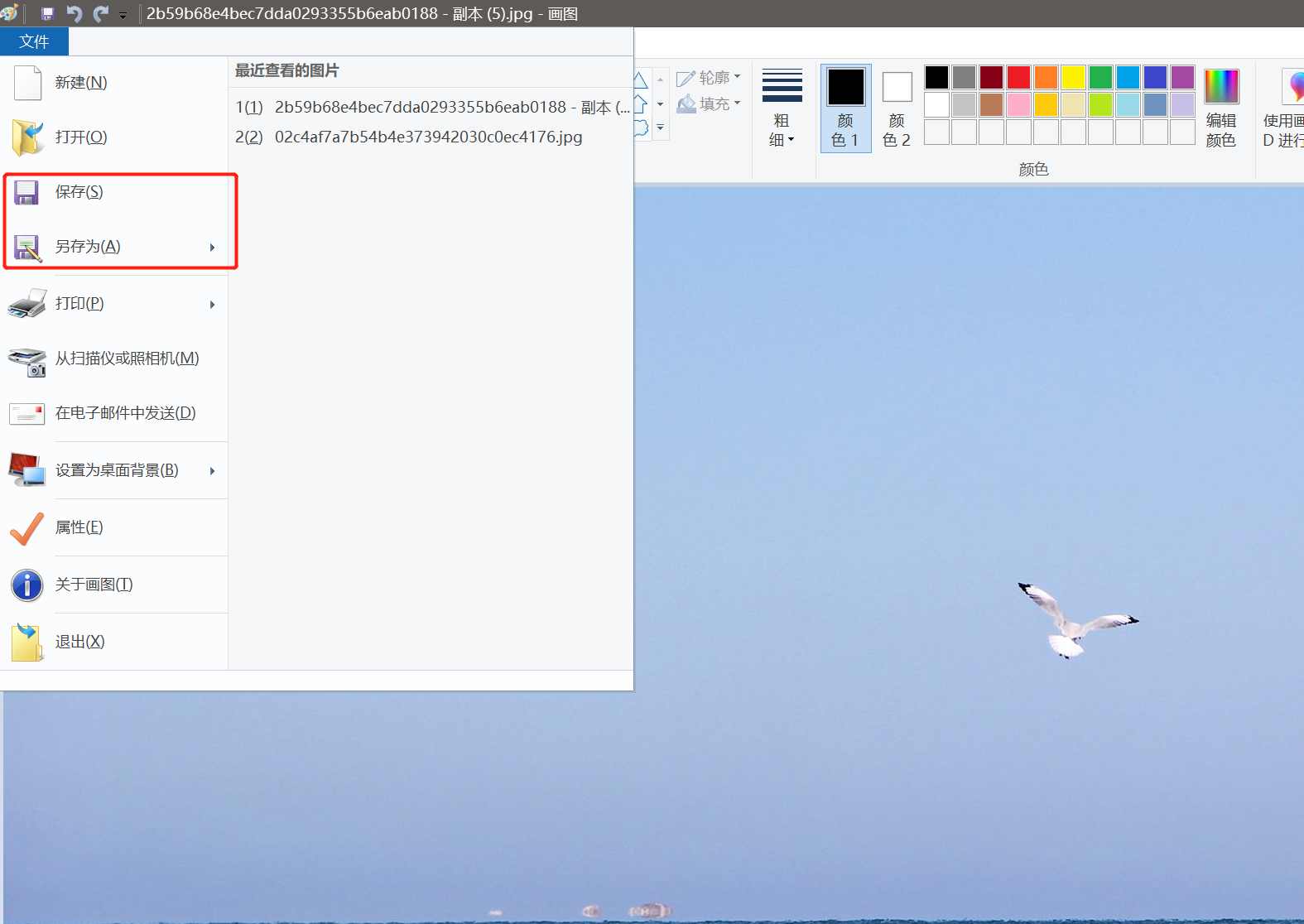Open the 轮廓 outline dropdown
Screen dimensions: 1304x924
tap(709, 78)
